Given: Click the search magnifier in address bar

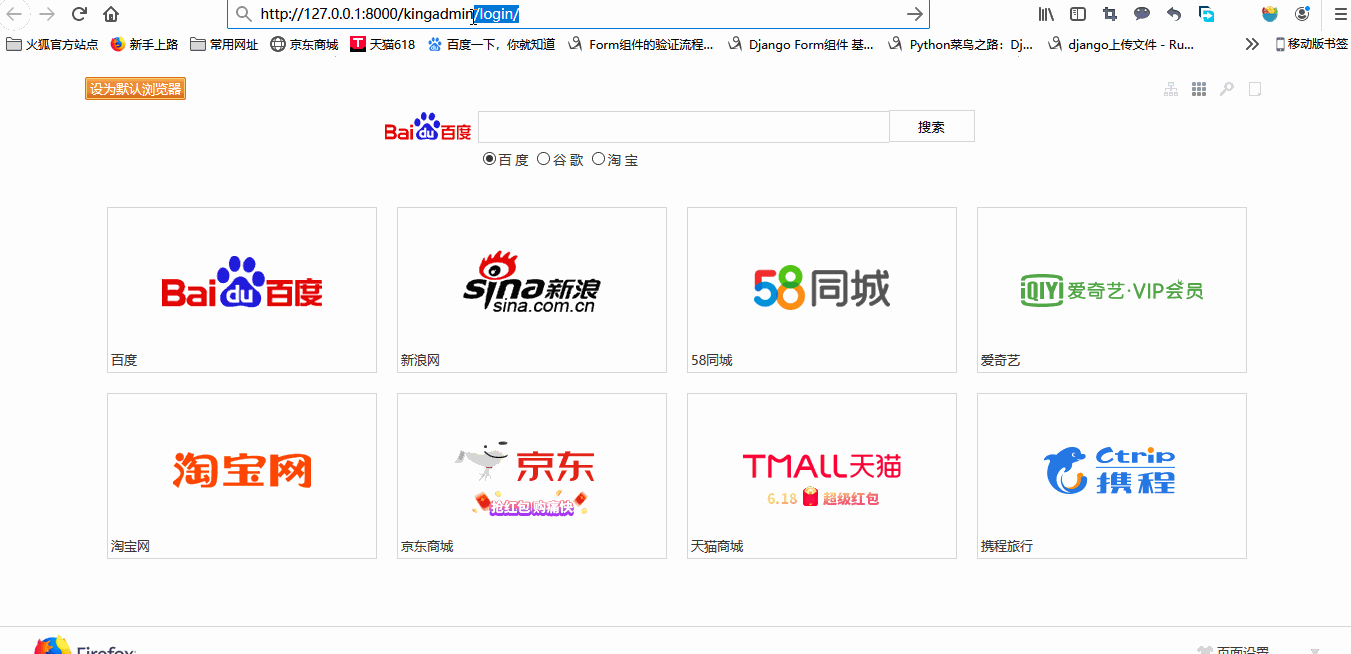Looking at the screenshot, I should click(243, 14).
